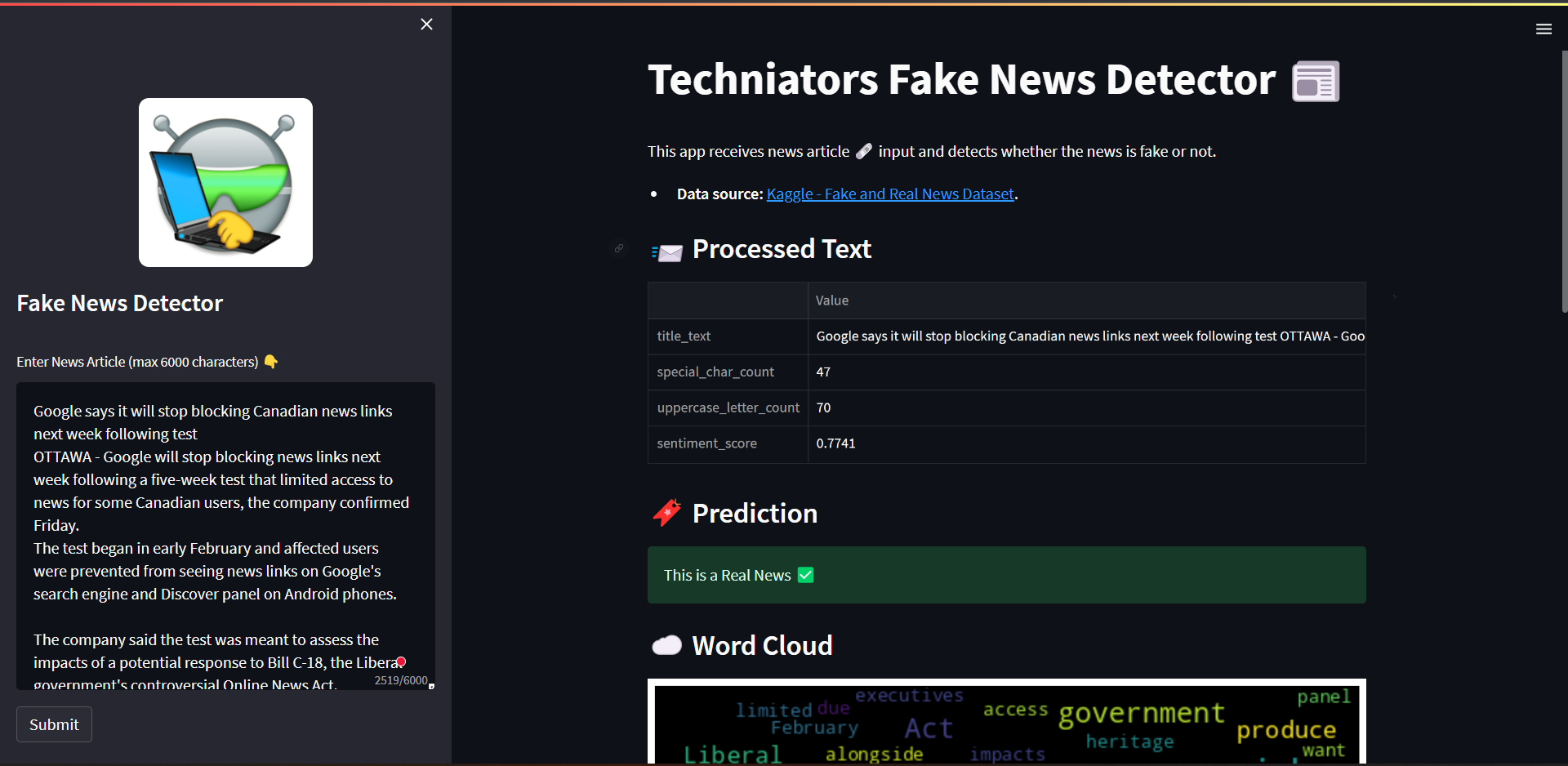Screen dimensions: 1568x766
Task: Click the 'Data source:' bold label
Action: (x=719, y=194)
